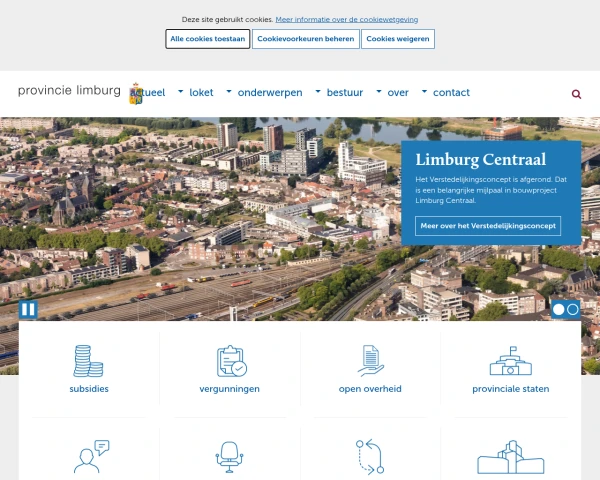Image resolution: width=600 pixels, height=480 pixels.
Task: Open the subsidies text link
Action: click(x=89, y=389)
